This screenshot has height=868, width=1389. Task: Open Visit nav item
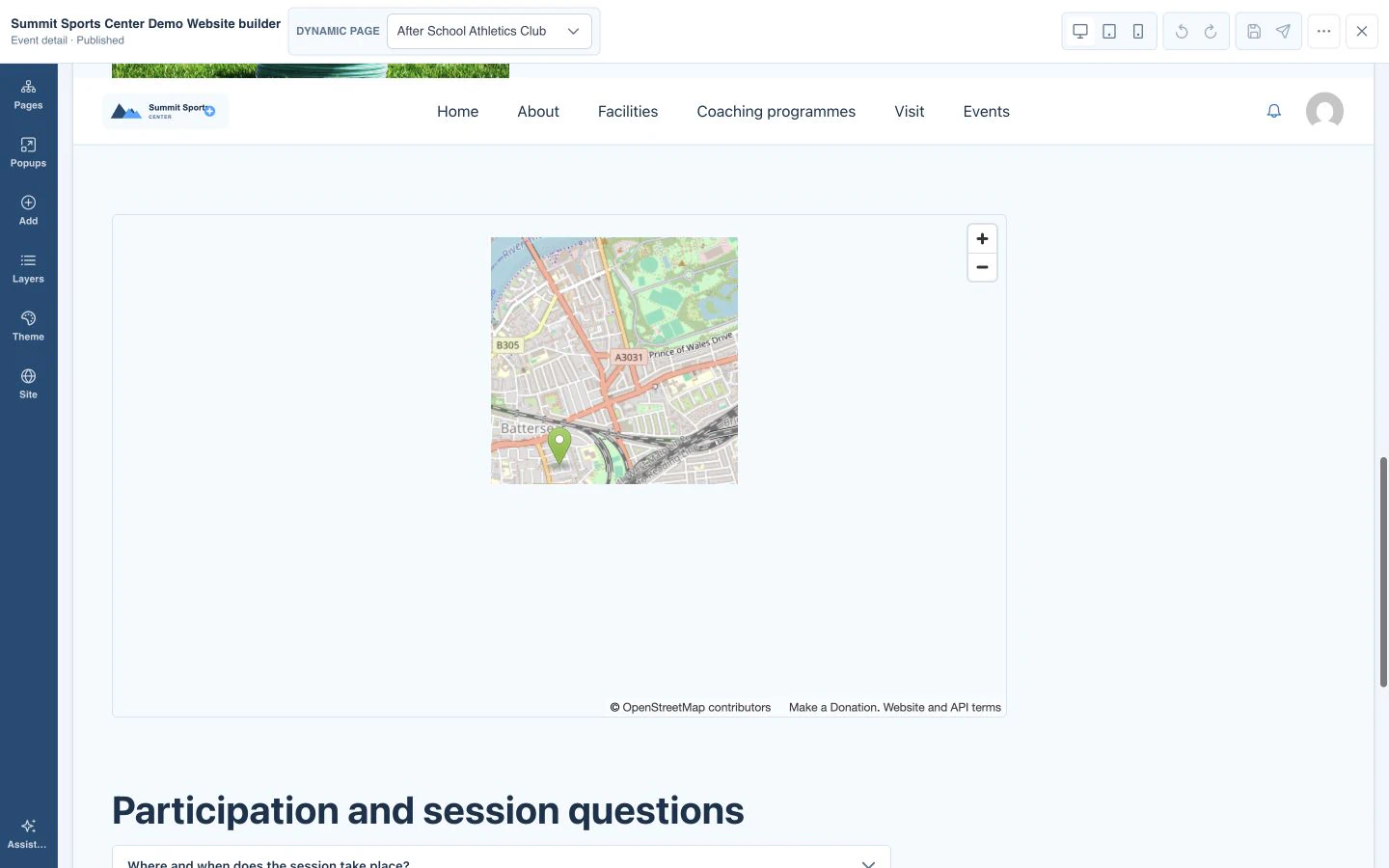point(910,111)
